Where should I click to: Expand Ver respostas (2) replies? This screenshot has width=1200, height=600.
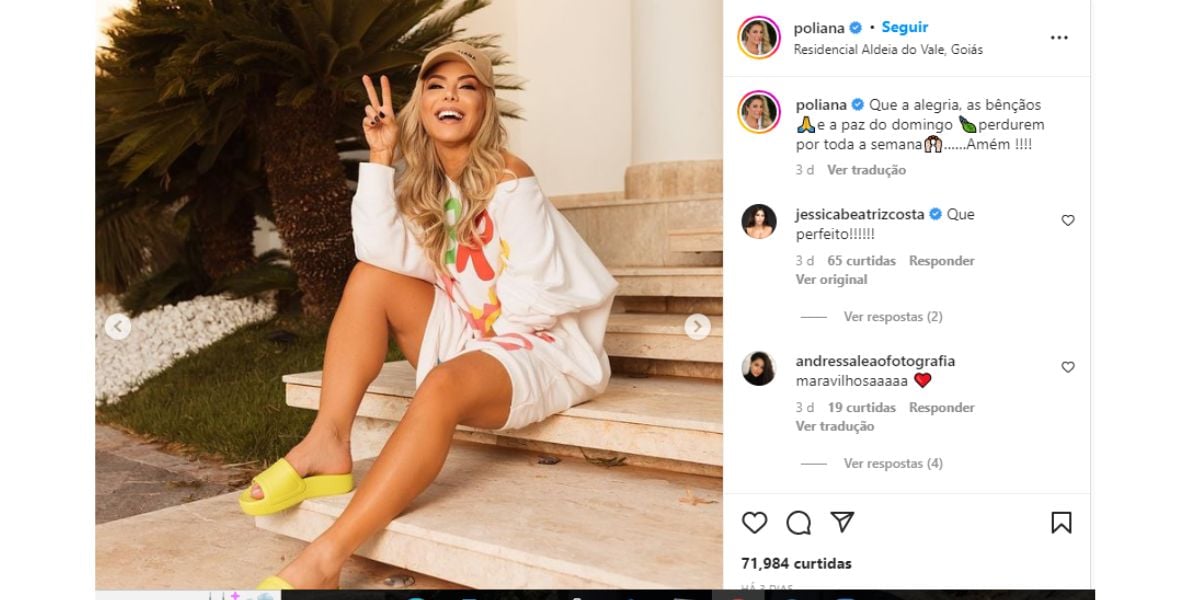click(893, 317)
